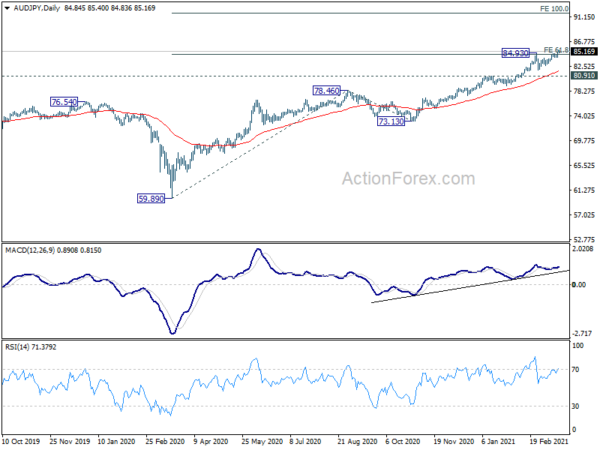Screen dimensions: 600x450
Task: Select the RSI(14) indicator label
Action: click(22, 348)
